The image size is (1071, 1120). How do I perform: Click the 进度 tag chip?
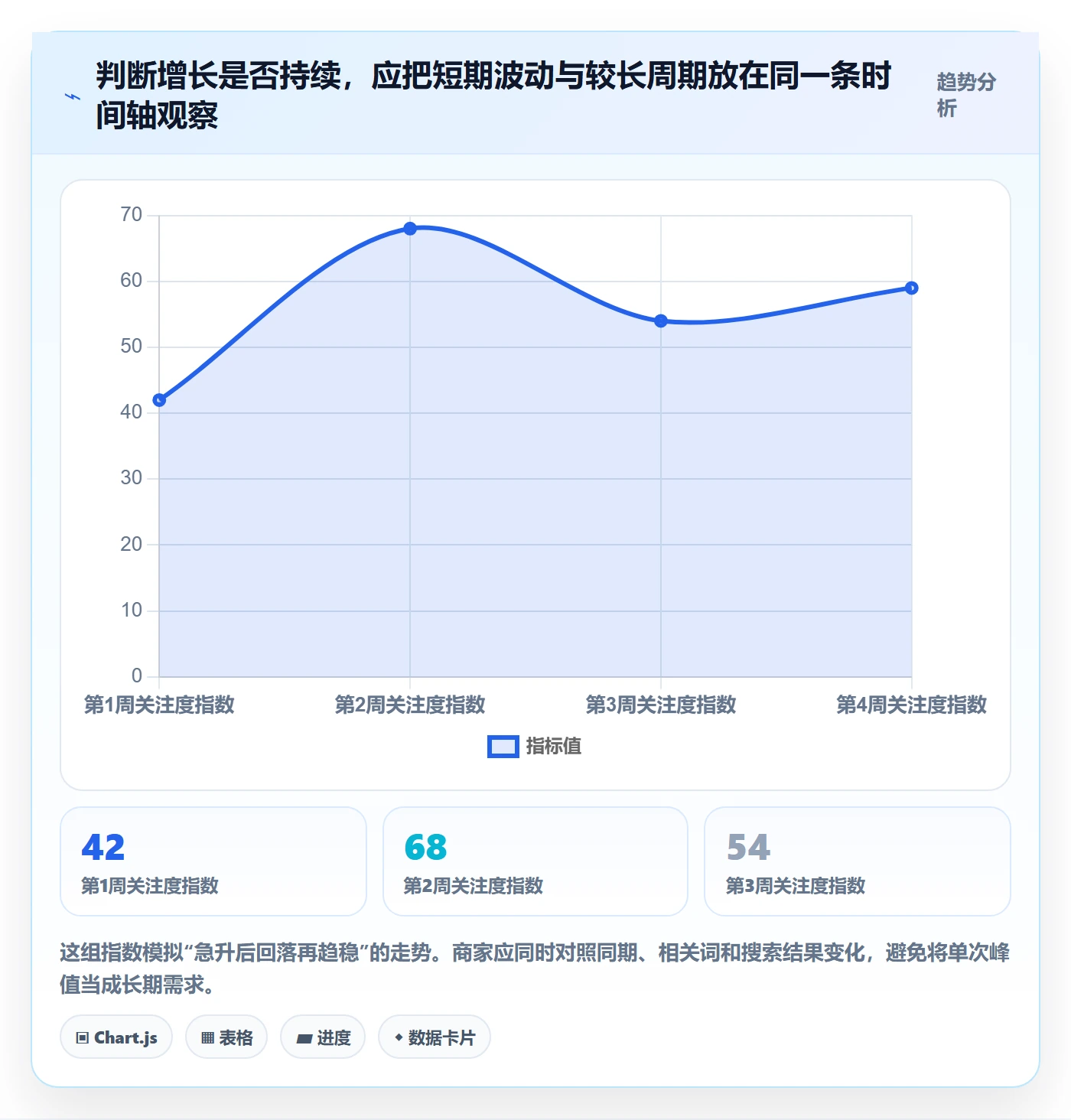click(x=323, y=1037)
